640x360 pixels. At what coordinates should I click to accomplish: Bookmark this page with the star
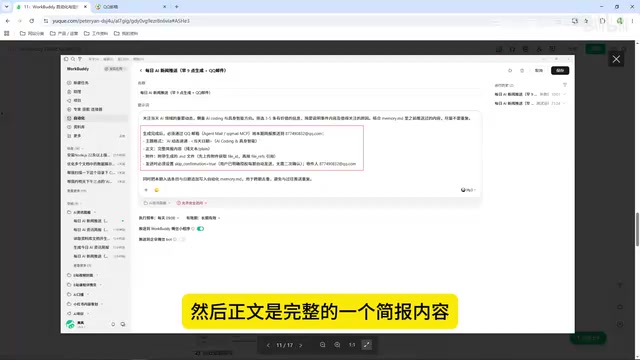[x=587, y=21]
